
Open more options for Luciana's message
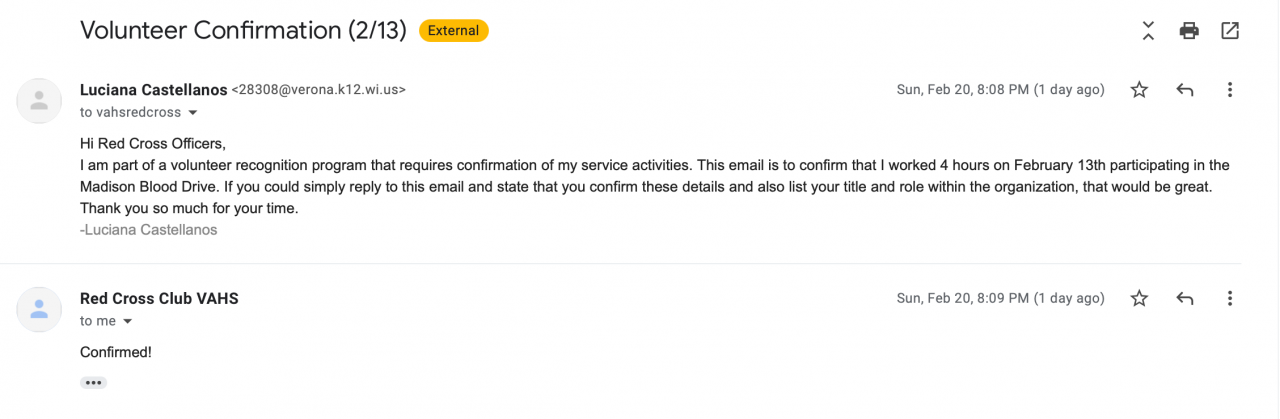coord(1230,90)
